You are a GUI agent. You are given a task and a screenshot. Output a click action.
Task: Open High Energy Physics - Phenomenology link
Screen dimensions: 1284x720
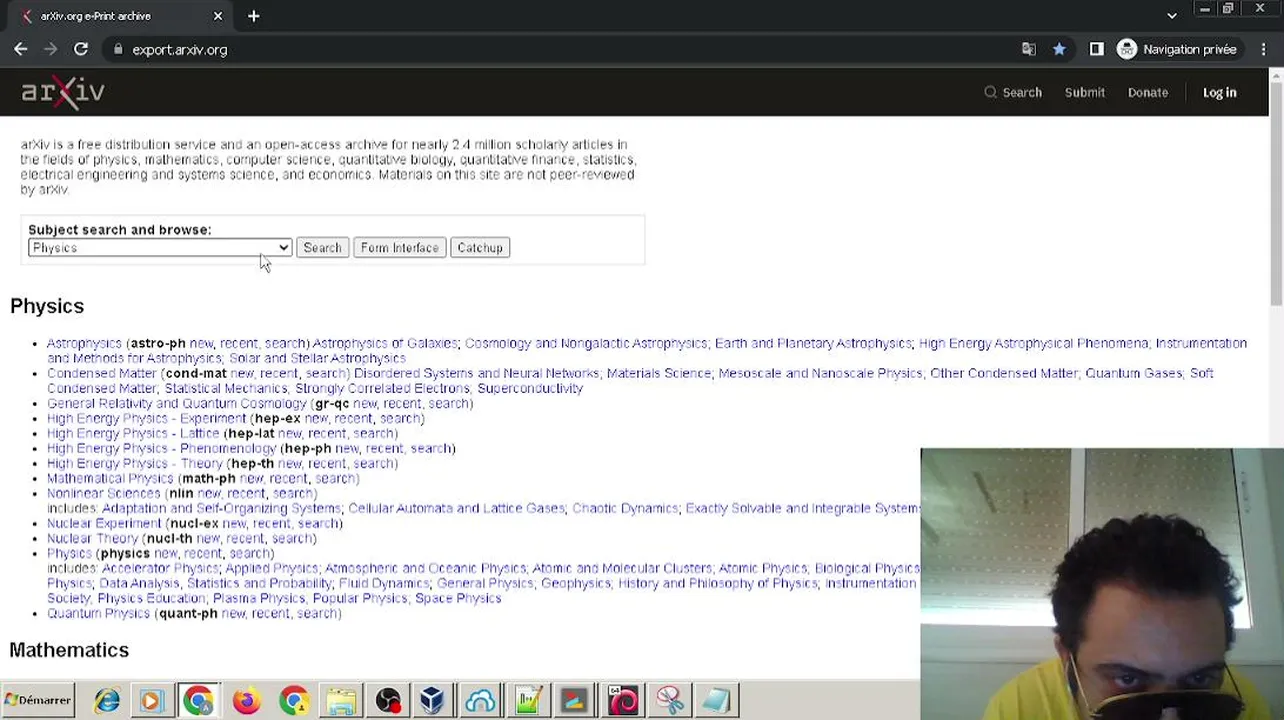tap(161, 448)
